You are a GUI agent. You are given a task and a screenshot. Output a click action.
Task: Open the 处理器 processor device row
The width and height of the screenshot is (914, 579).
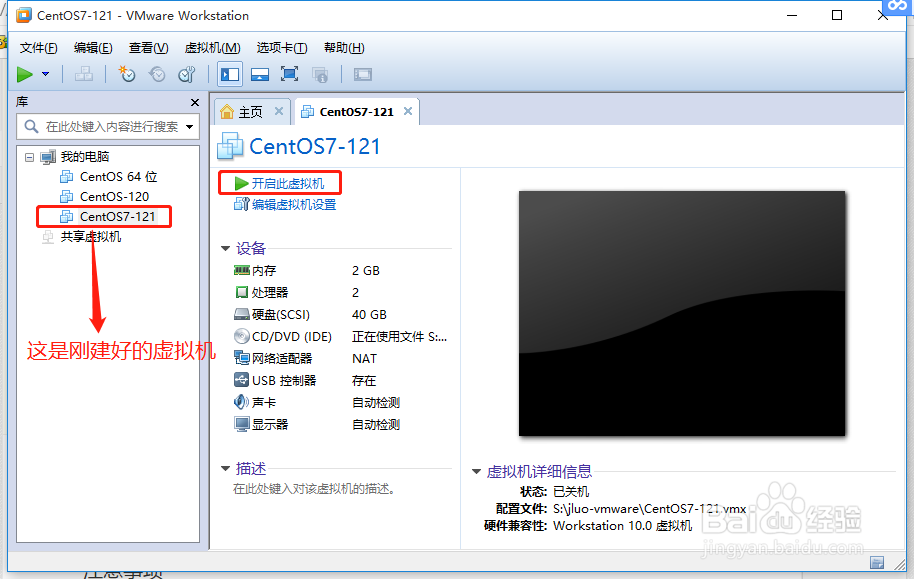(x=342, y=293)
